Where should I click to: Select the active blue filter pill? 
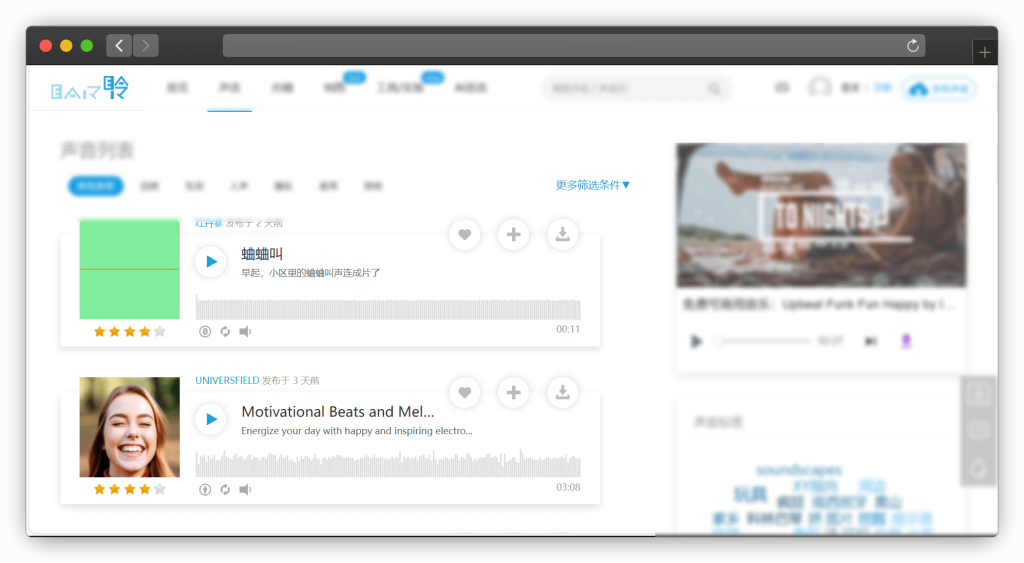coord(95,186)
